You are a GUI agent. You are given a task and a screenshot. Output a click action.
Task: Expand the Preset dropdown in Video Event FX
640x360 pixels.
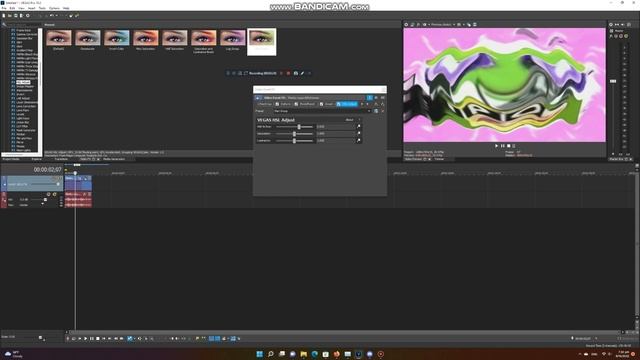[x=369, y=111]
